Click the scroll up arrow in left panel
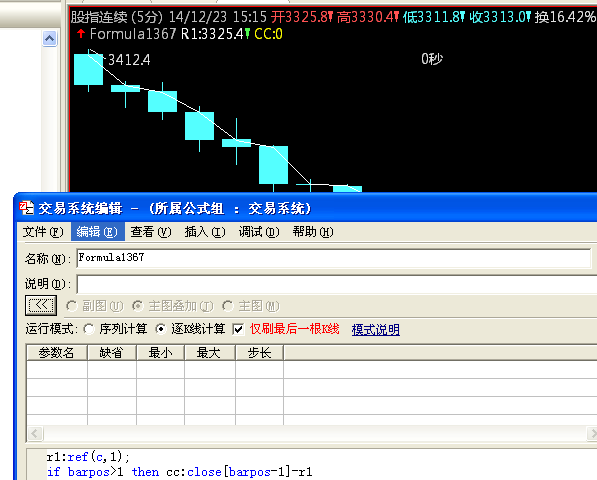 (x=49, y=38)
